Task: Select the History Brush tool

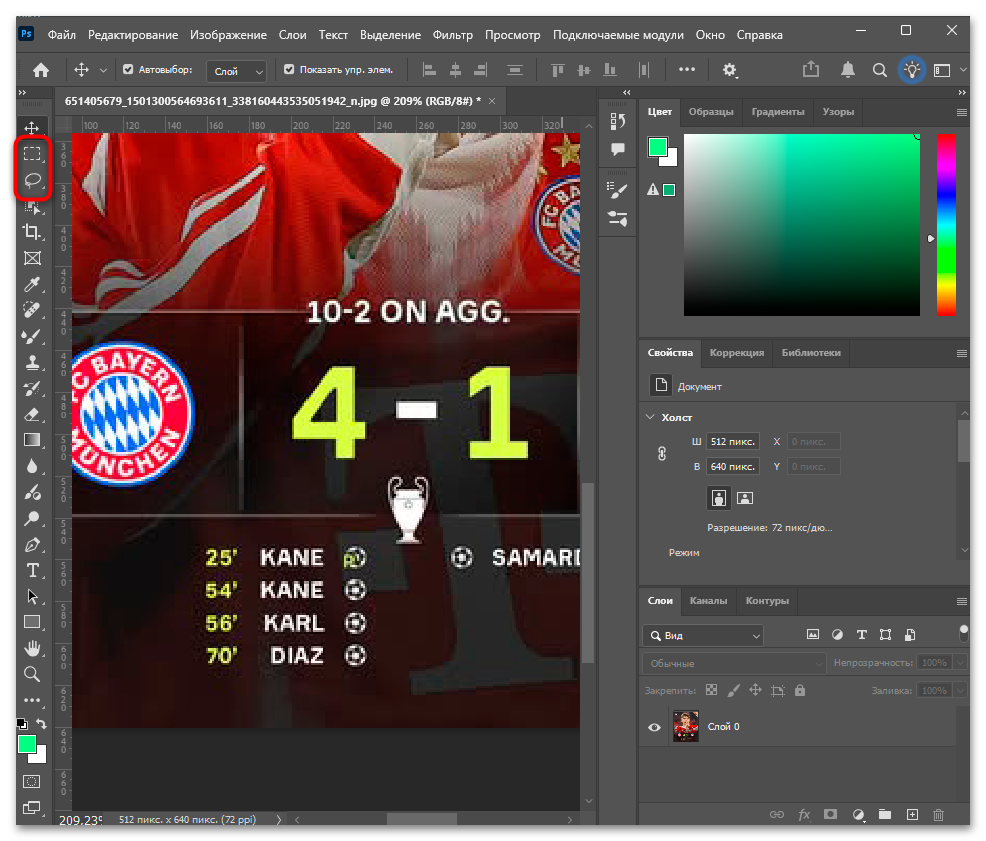Action: point(32,389)
